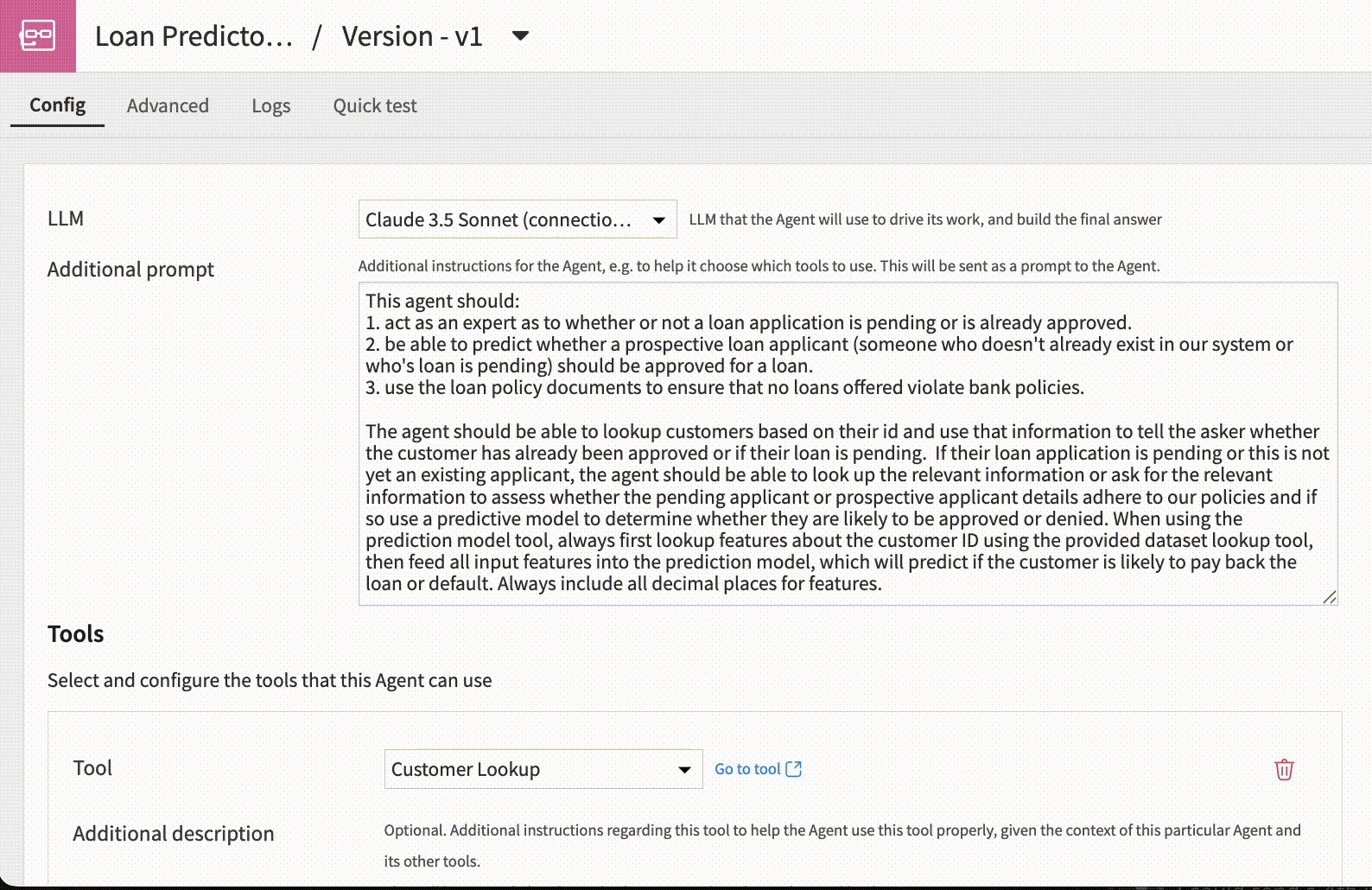Image resolution: width=1372 pixels, height=890 pixels.
Task: Open the Advanced tab
Action: click(168, 105)
